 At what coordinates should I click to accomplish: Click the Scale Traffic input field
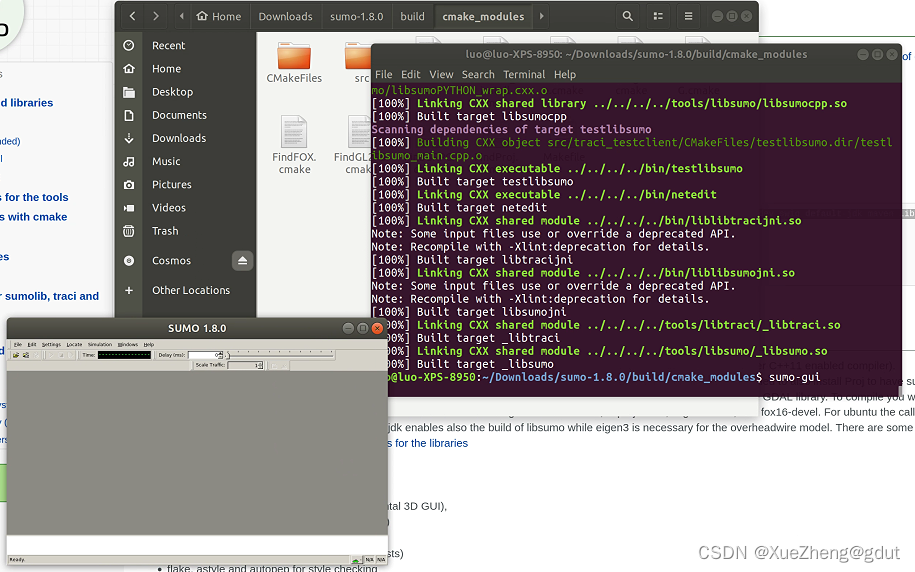242,365
